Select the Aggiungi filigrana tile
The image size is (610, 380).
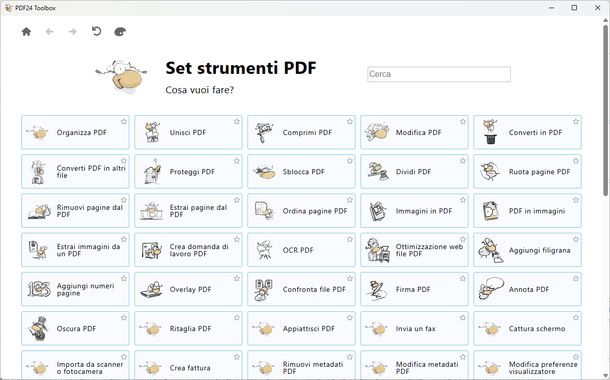tap(528, 250)
